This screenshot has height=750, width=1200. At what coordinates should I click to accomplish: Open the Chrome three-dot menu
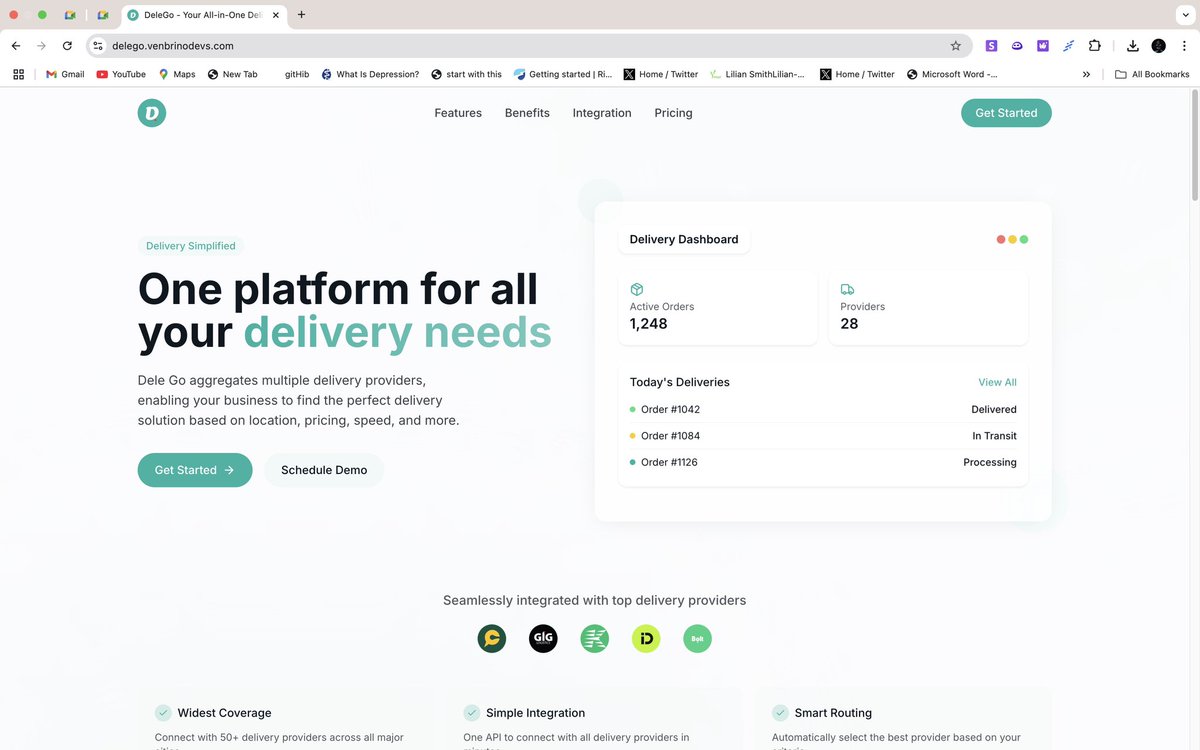1184,46
